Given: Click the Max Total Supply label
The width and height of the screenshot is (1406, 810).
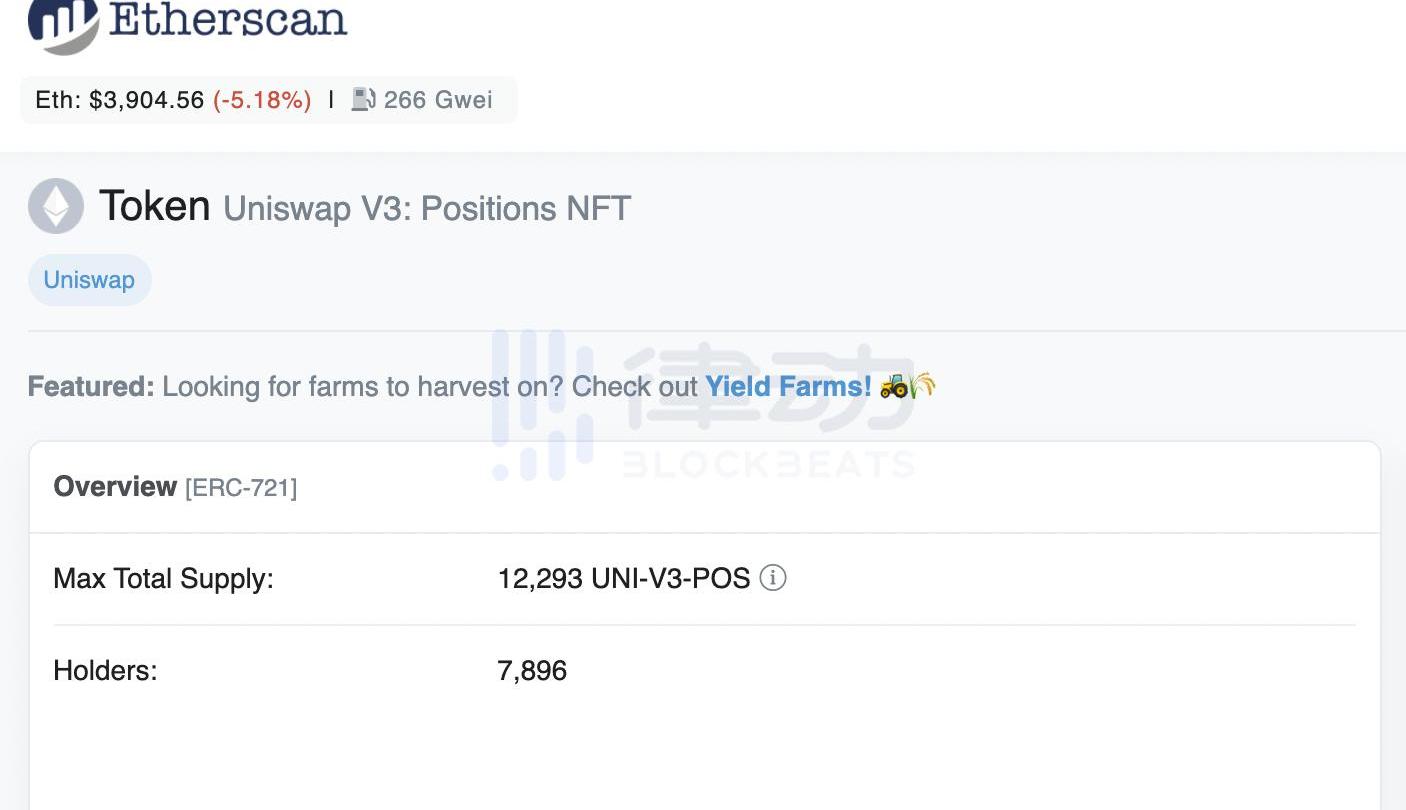Looking at the screenshot, I should coord(163,579).
